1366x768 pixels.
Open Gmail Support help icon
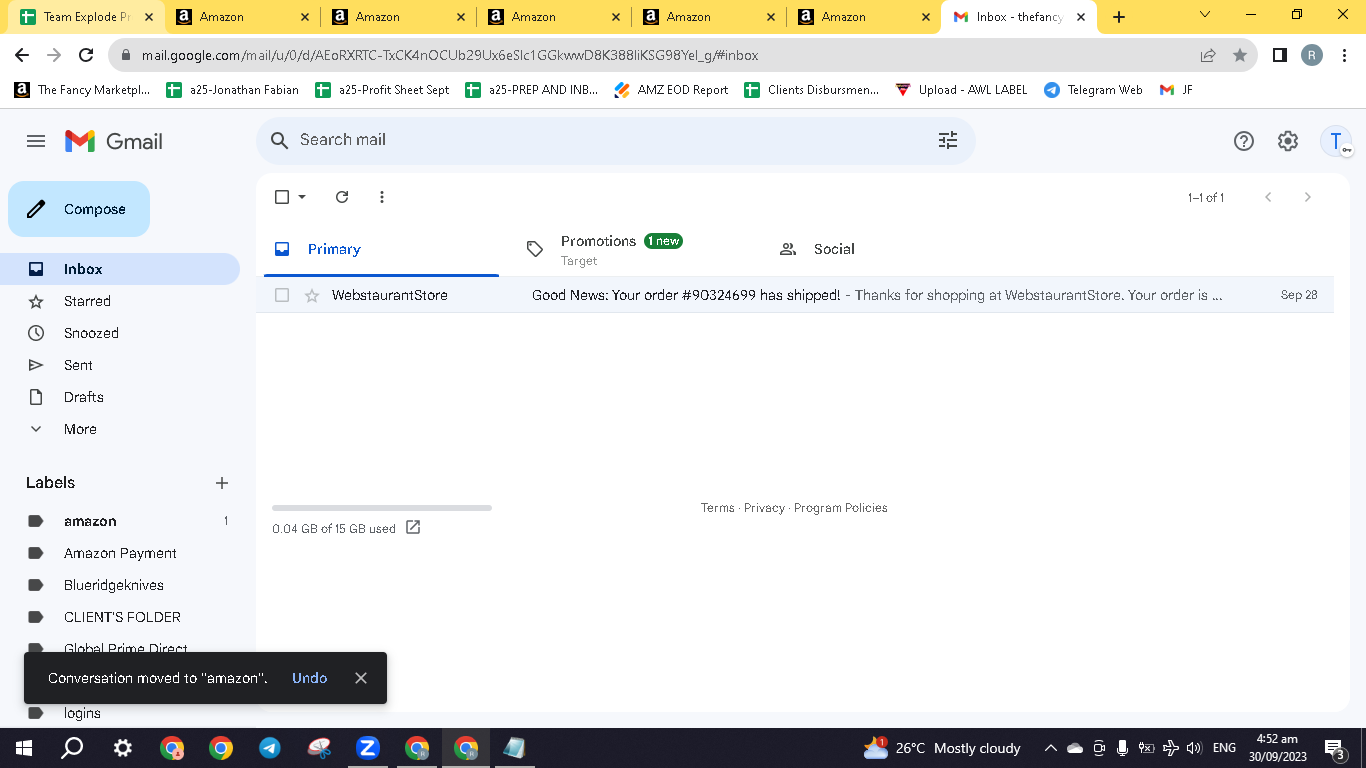(1244, 141)
